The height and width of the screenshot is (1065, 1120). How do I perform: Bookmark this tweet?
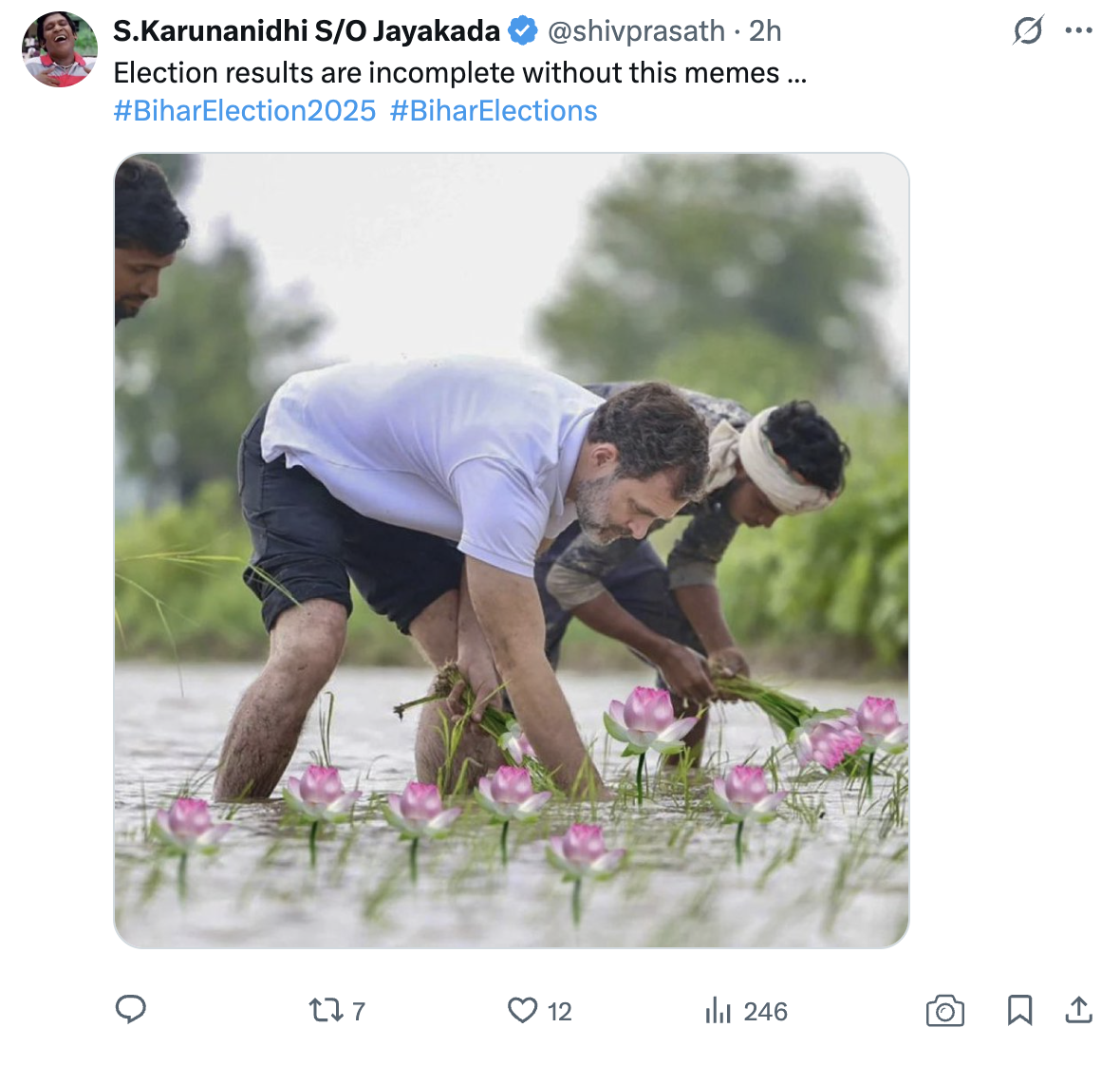pyautogui.click(x=1019, y=1011)
